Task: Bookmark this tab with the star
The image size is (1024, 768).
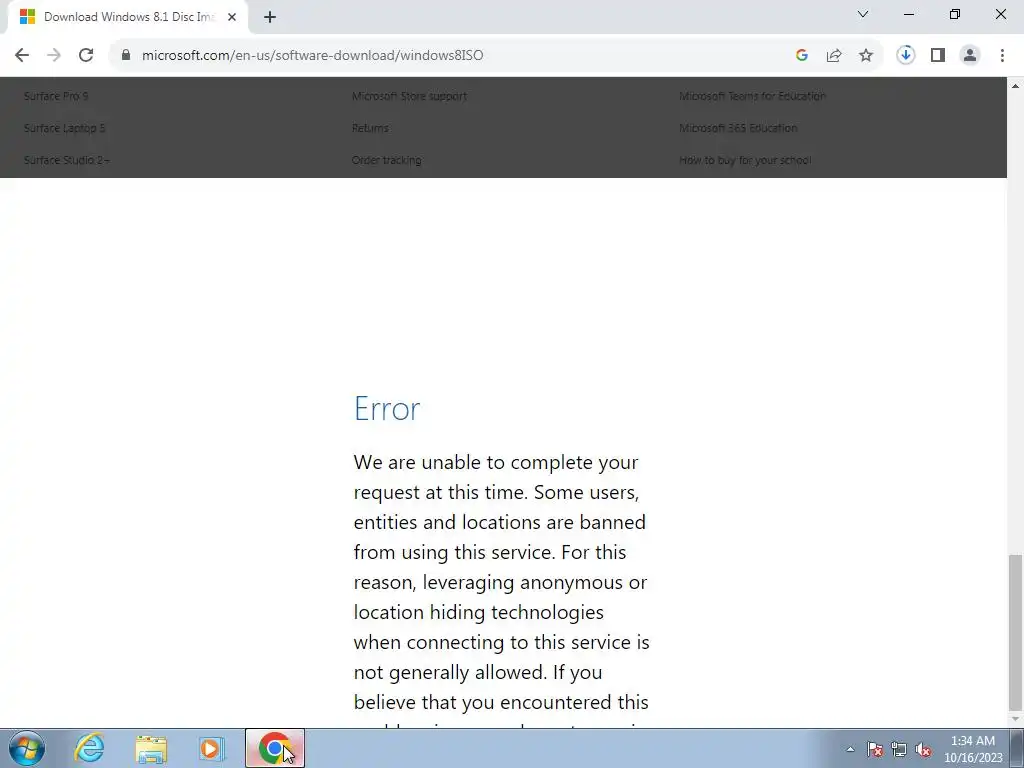Action: [x=866, y=56]
